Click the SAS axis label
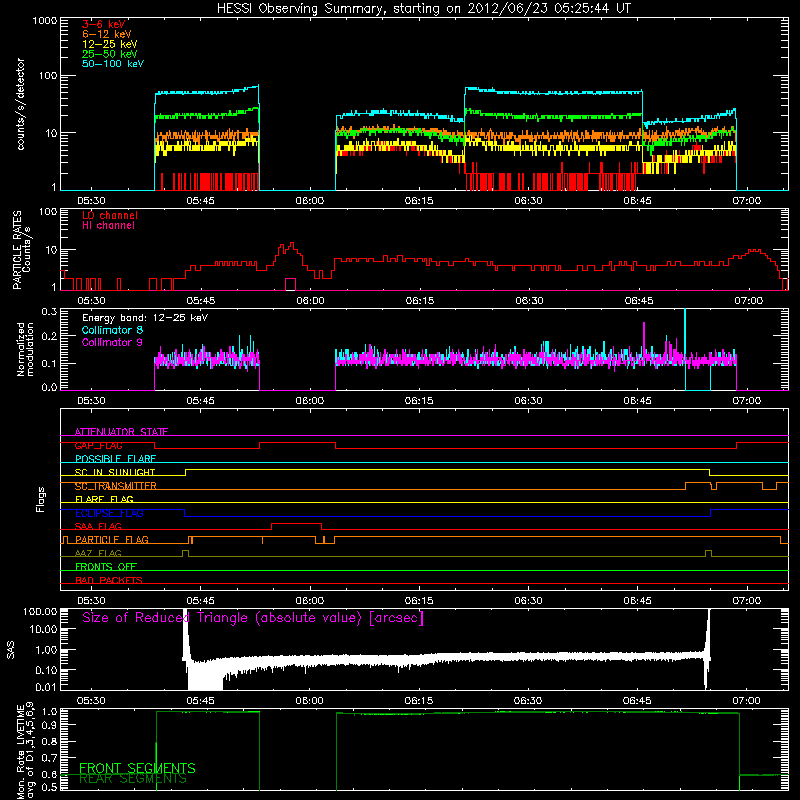The height and width of the screenshot is (800, 800). [x=11, y=650]
